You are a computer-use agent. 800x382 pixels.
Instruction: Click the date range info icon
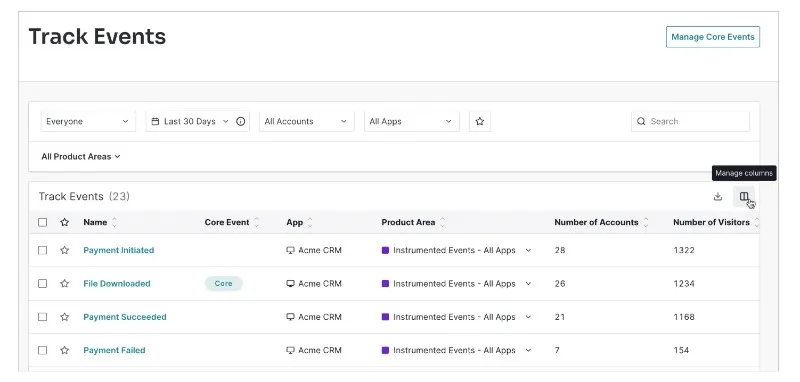point(241,121)
